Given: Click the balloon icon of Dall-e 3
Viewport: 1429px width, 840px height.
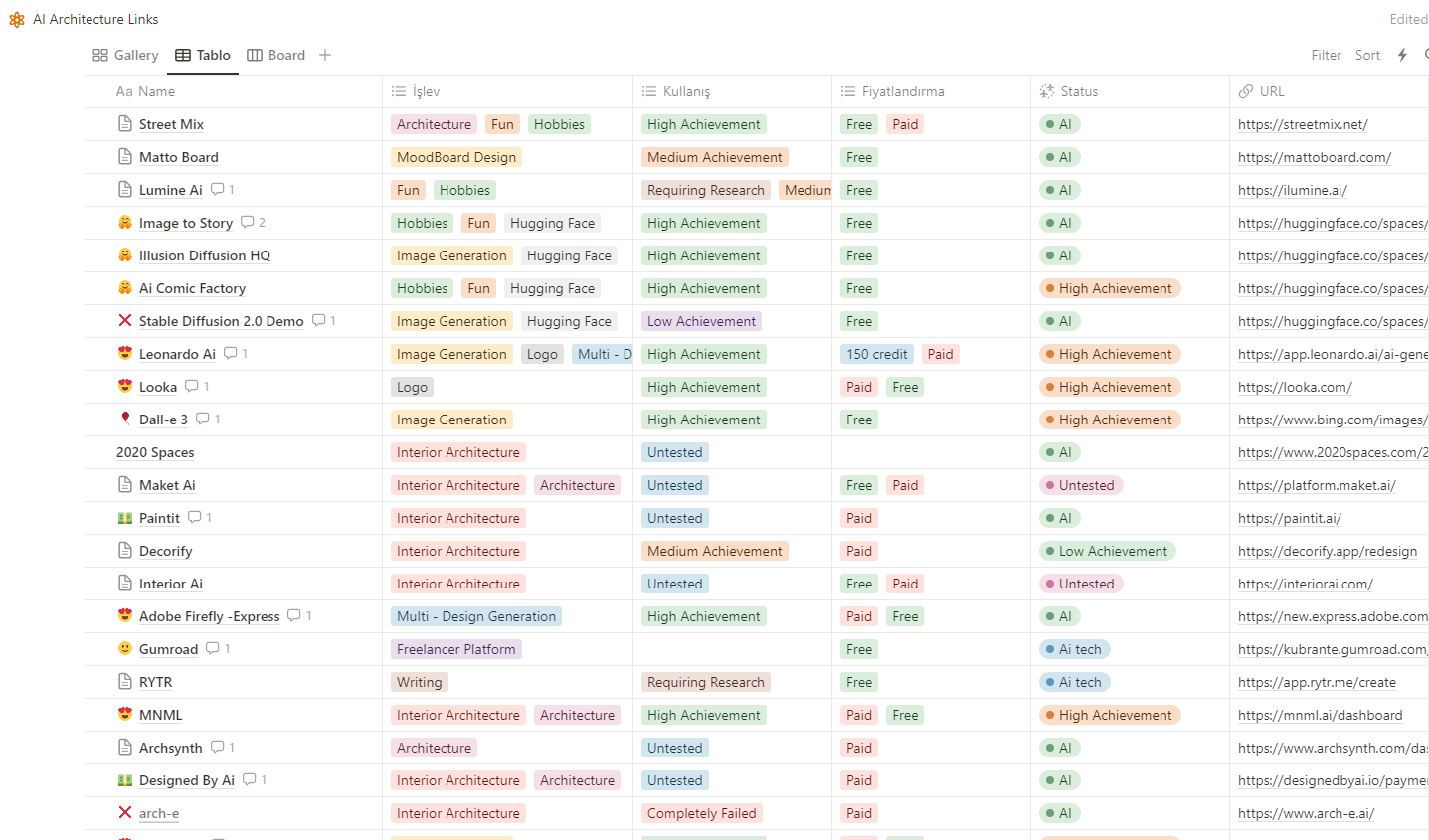Looking at the screenshot, I should click(x=125, y=420).
